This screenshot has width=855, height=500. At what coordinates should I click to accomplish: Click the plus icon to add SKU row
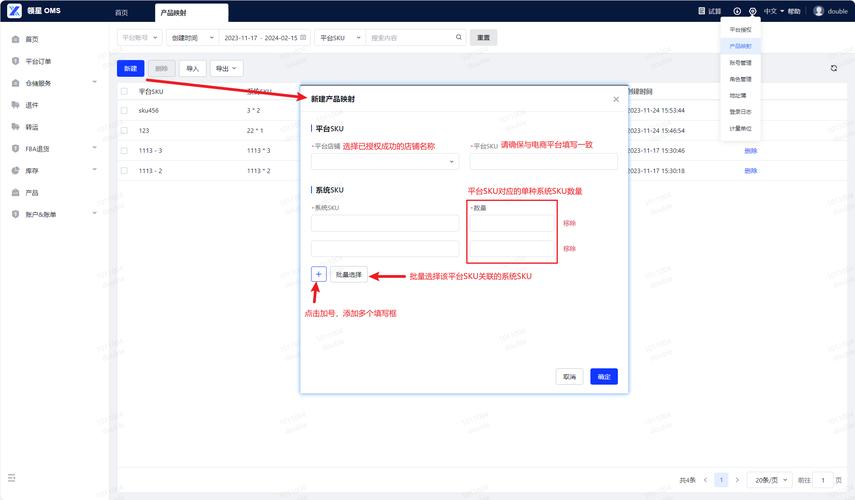(318, 274)
